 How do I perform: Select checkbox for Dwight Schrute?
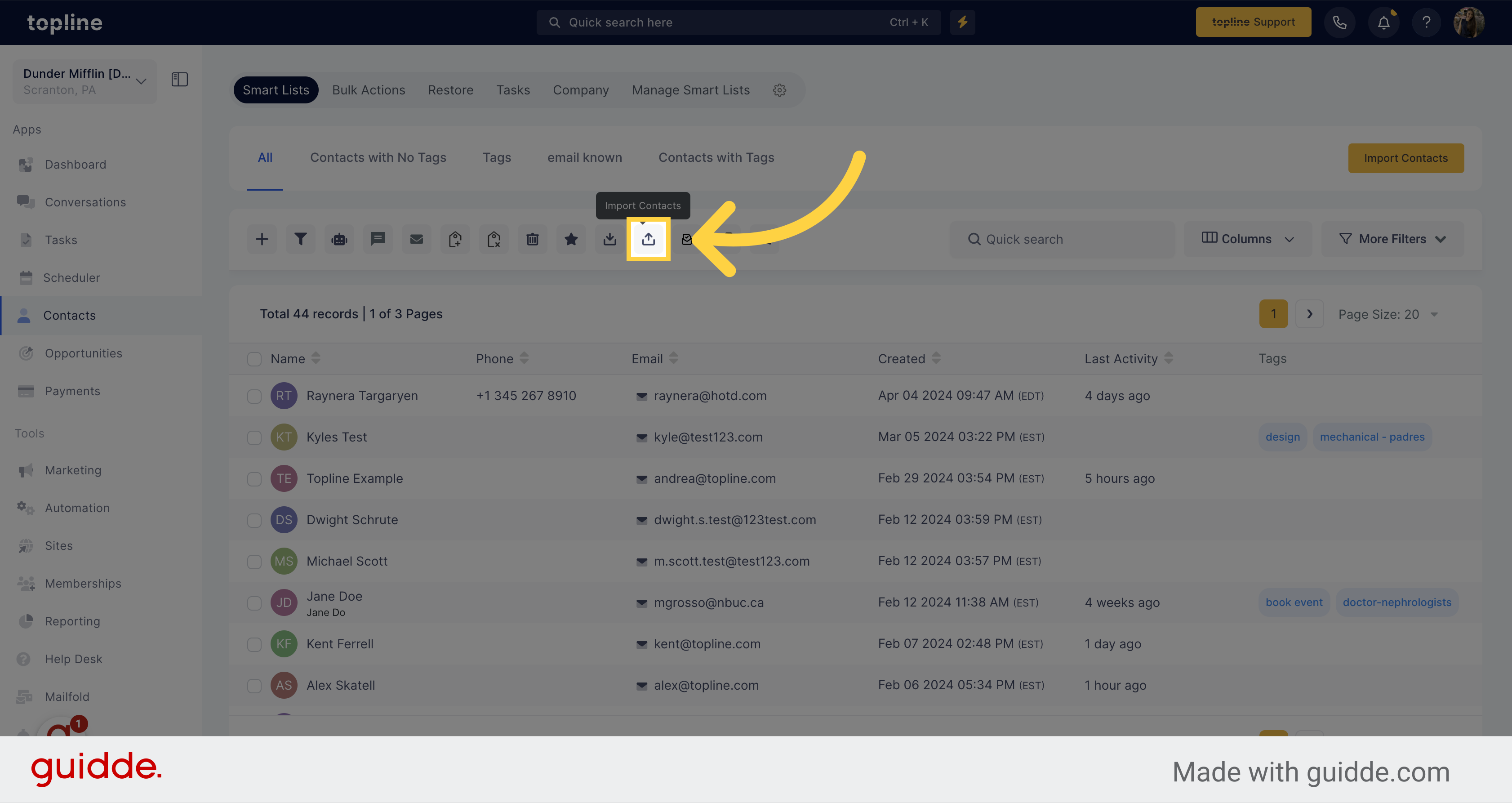(x=254, y=520)
